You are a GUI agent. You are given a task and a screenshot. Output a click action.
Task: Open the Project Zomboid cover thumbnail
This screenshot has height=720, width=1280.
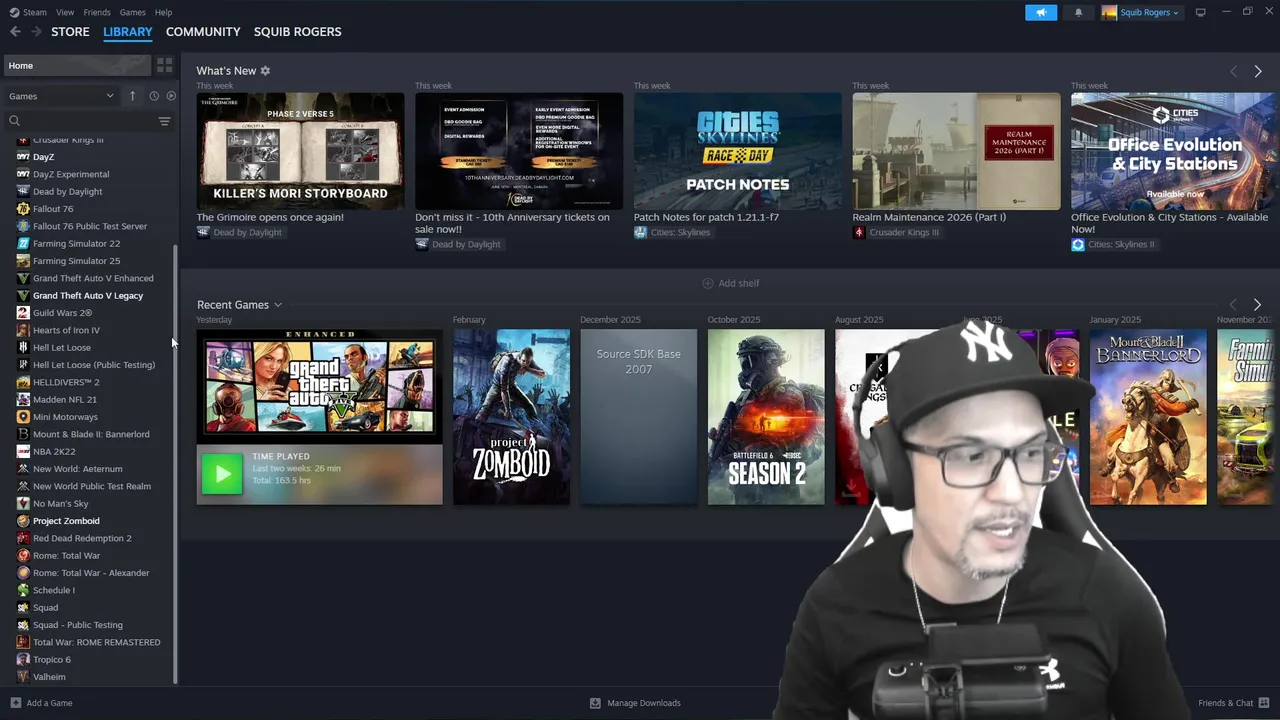click(511, 417)
